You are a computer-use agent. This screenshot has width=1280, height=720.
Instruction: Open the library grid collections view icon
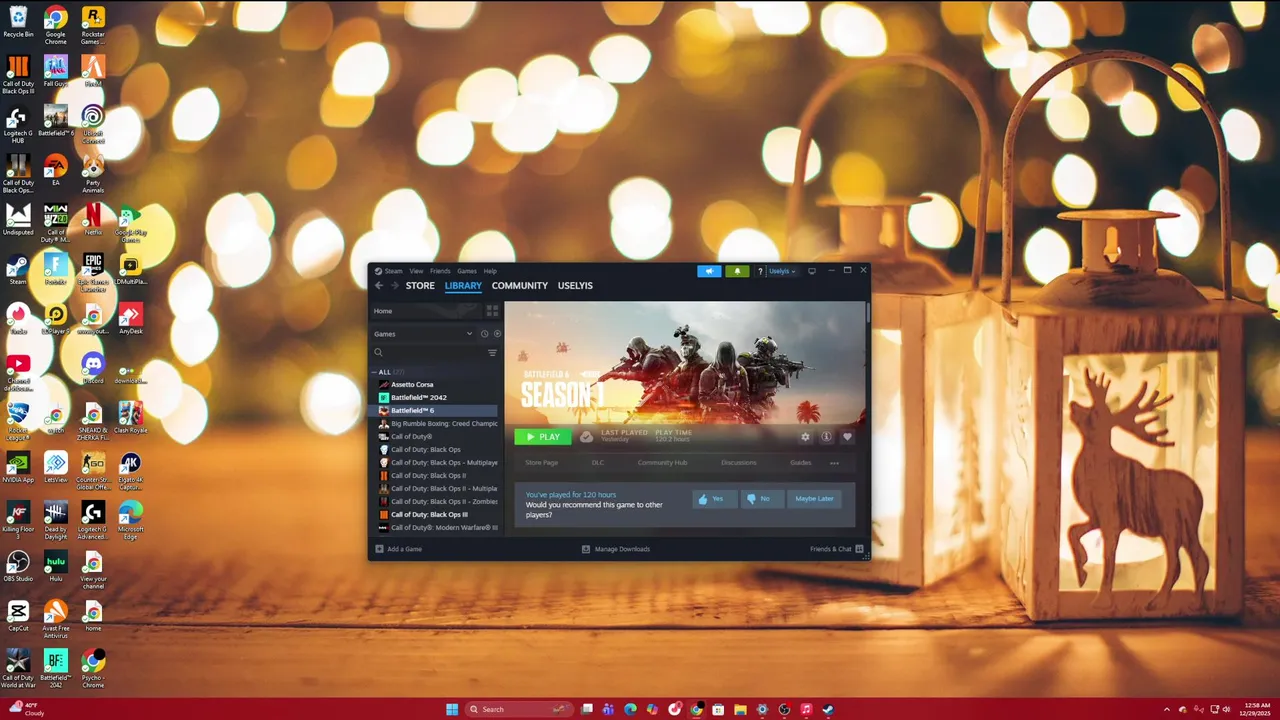pos(491,311)
